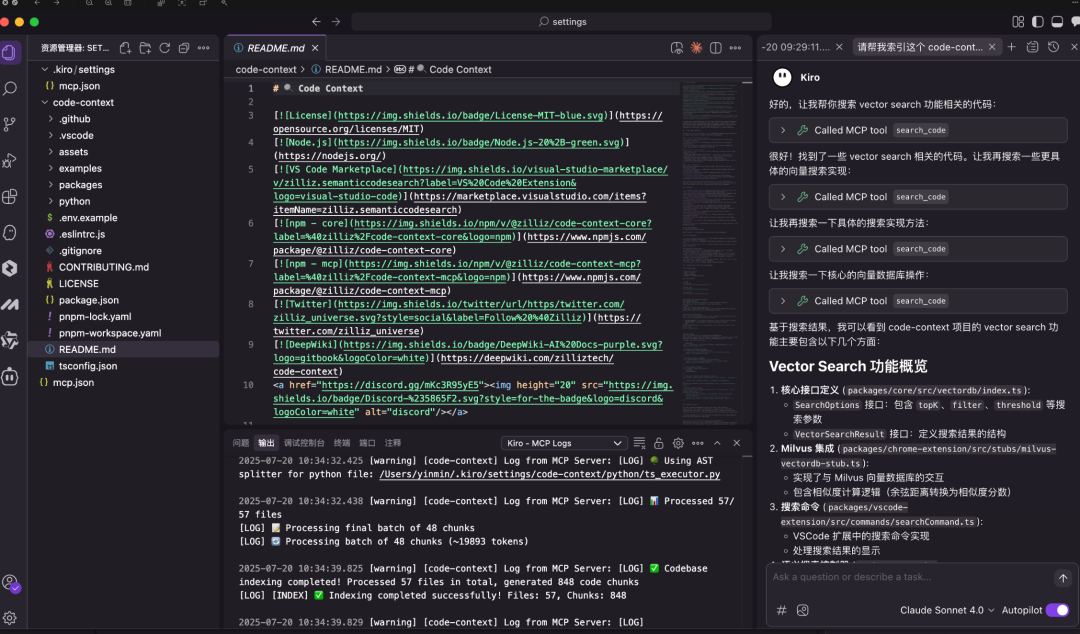This screenshot has height=634, width=1080.
Task: Expand the last Called MCP tool entry
Action: click(918, 301)
